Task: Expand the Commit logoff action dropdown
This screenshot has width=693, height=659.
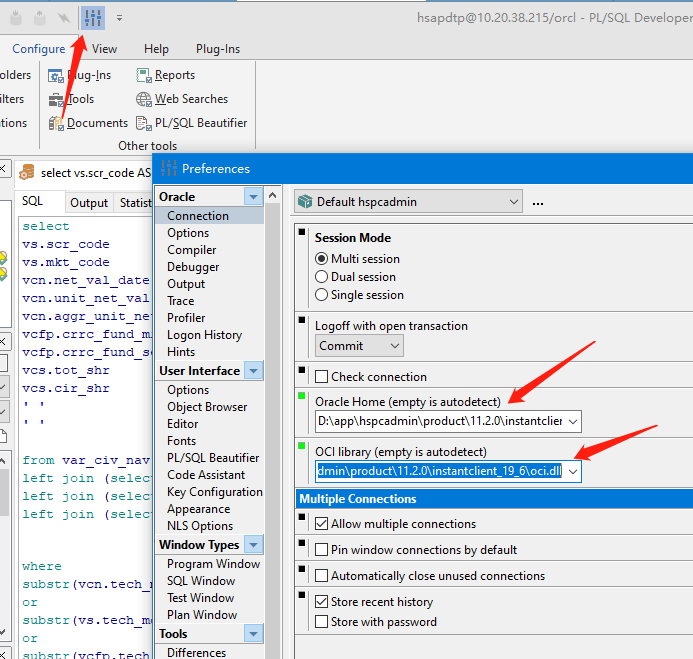Action: pyautogui.click(x=393, y=346)
